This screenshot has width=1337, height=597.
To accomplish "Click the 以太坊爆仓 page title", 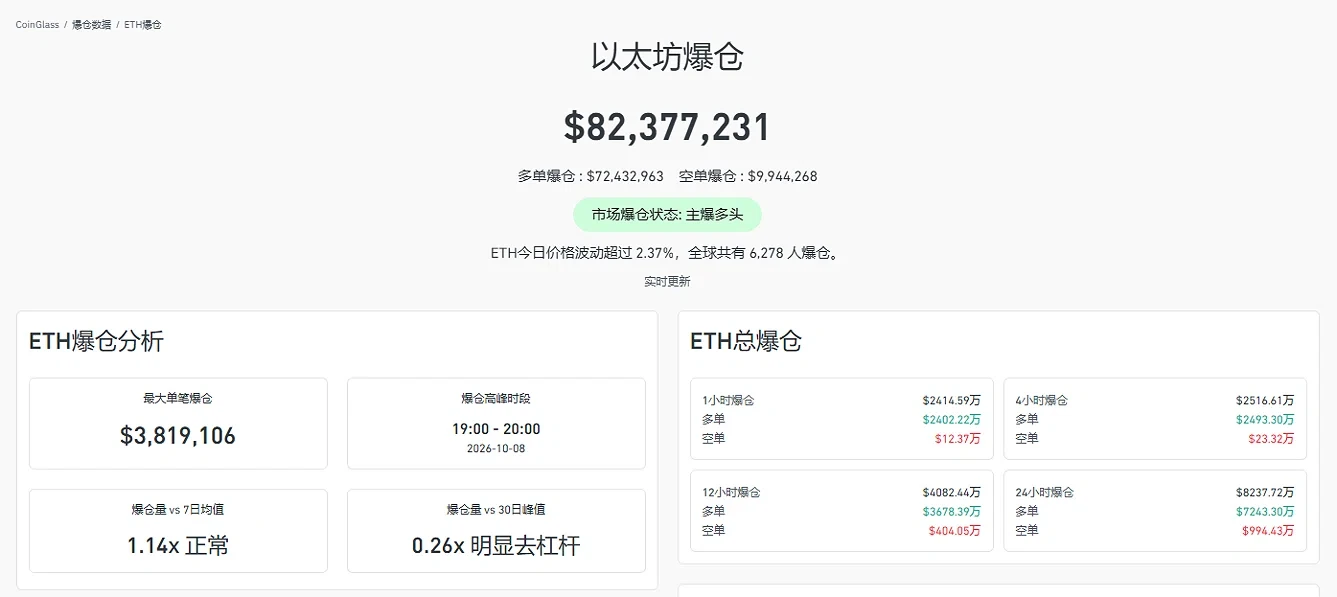I will coord(668,57).
